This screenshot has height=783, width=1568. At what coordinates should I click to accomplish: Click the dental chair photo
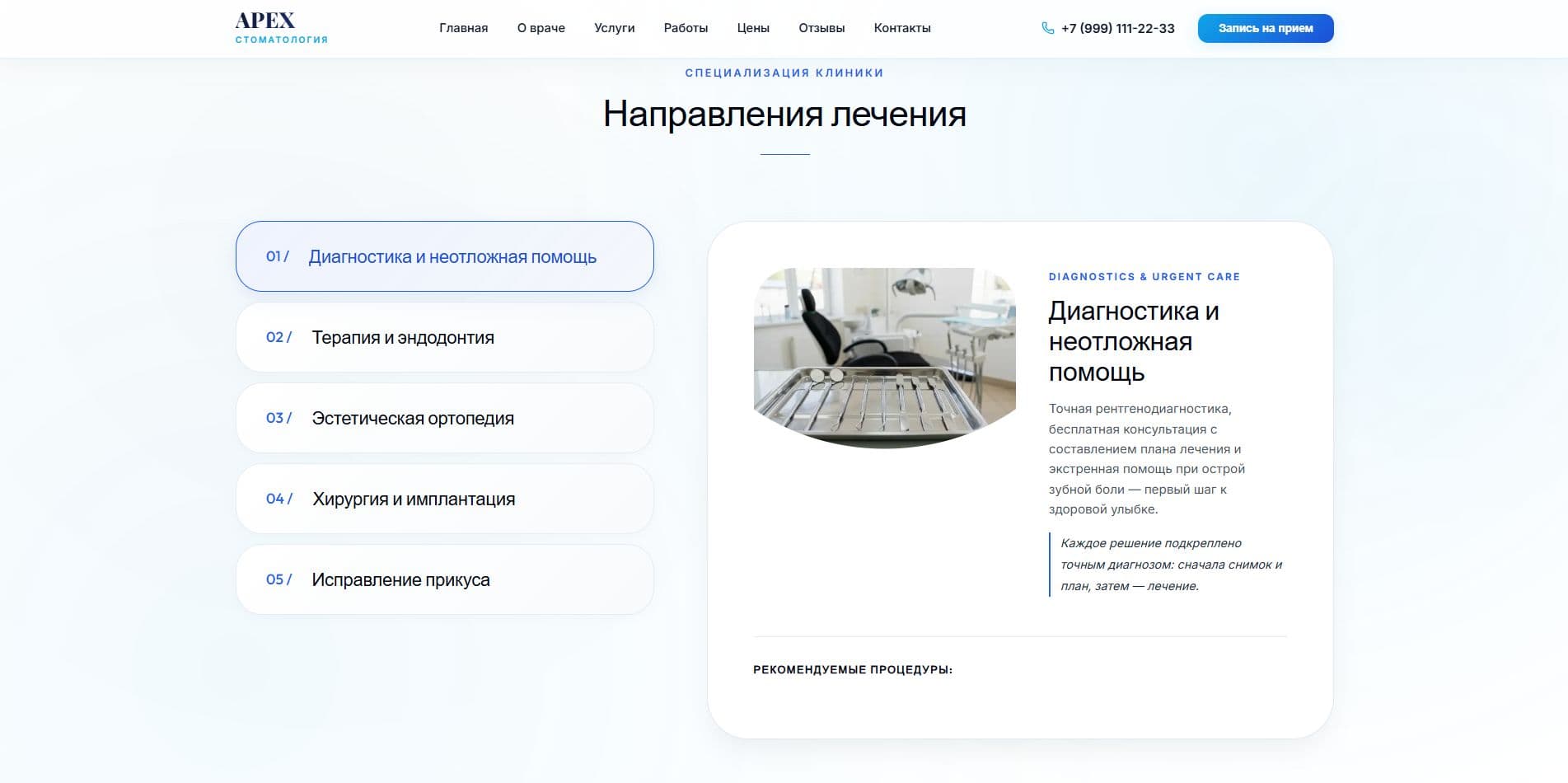(x=884, y=358)
